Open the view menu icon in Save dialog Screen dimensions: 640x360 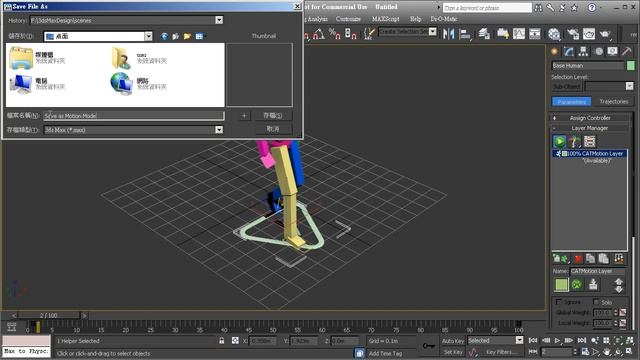200,36
